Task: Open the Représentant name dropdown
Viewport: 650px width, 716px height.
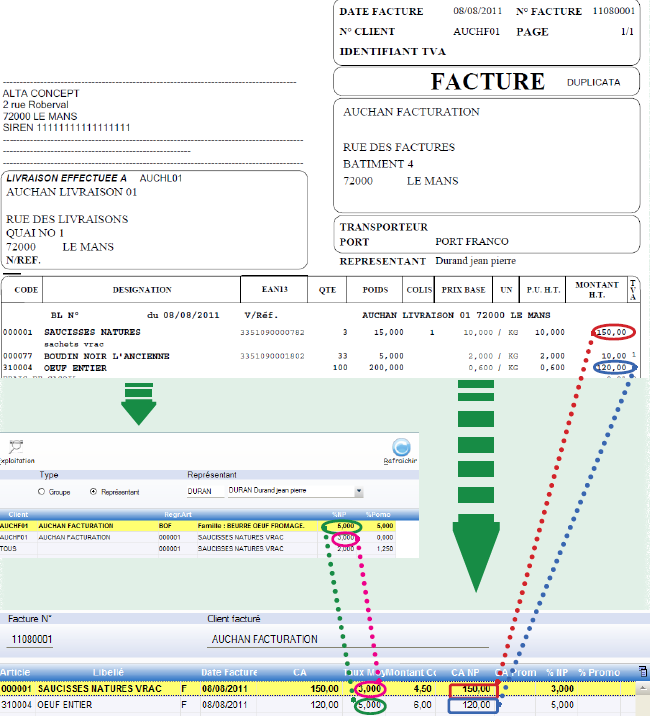Action: tap(358, 492)
